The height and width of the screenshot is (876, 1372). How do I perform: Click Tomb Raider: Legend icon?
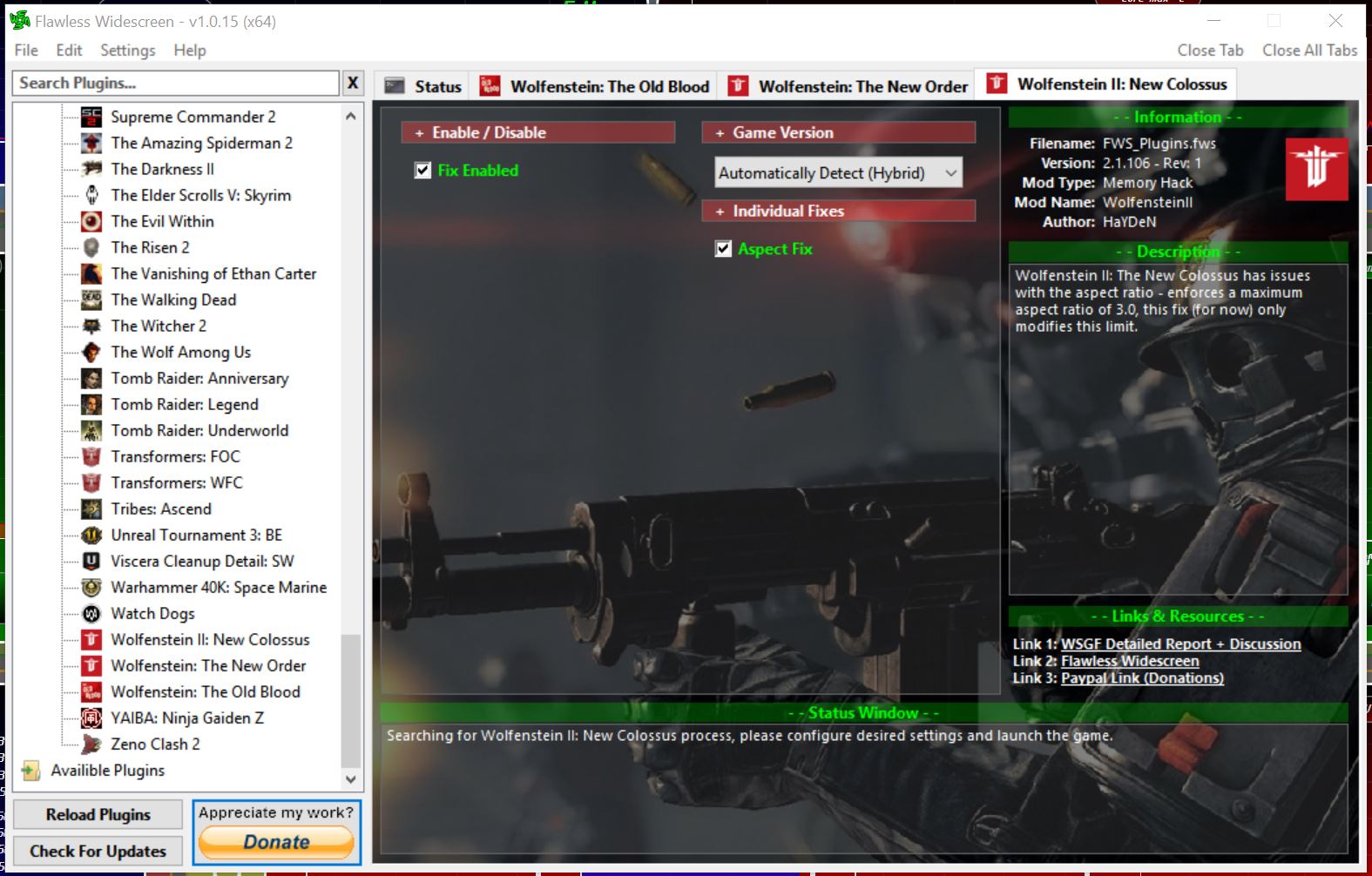(x=91, y=404)
